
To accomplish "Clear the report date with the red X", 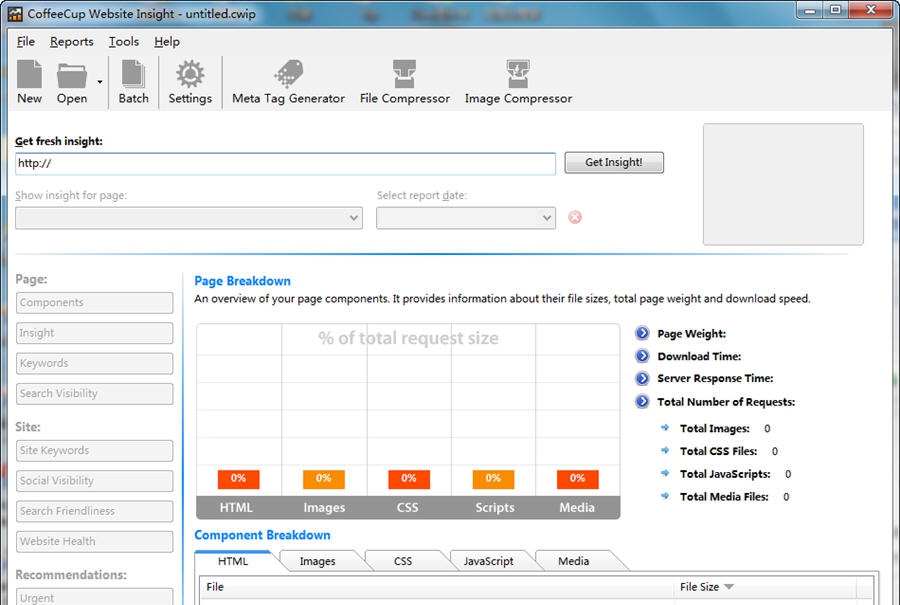I will (x=574, y=217).
